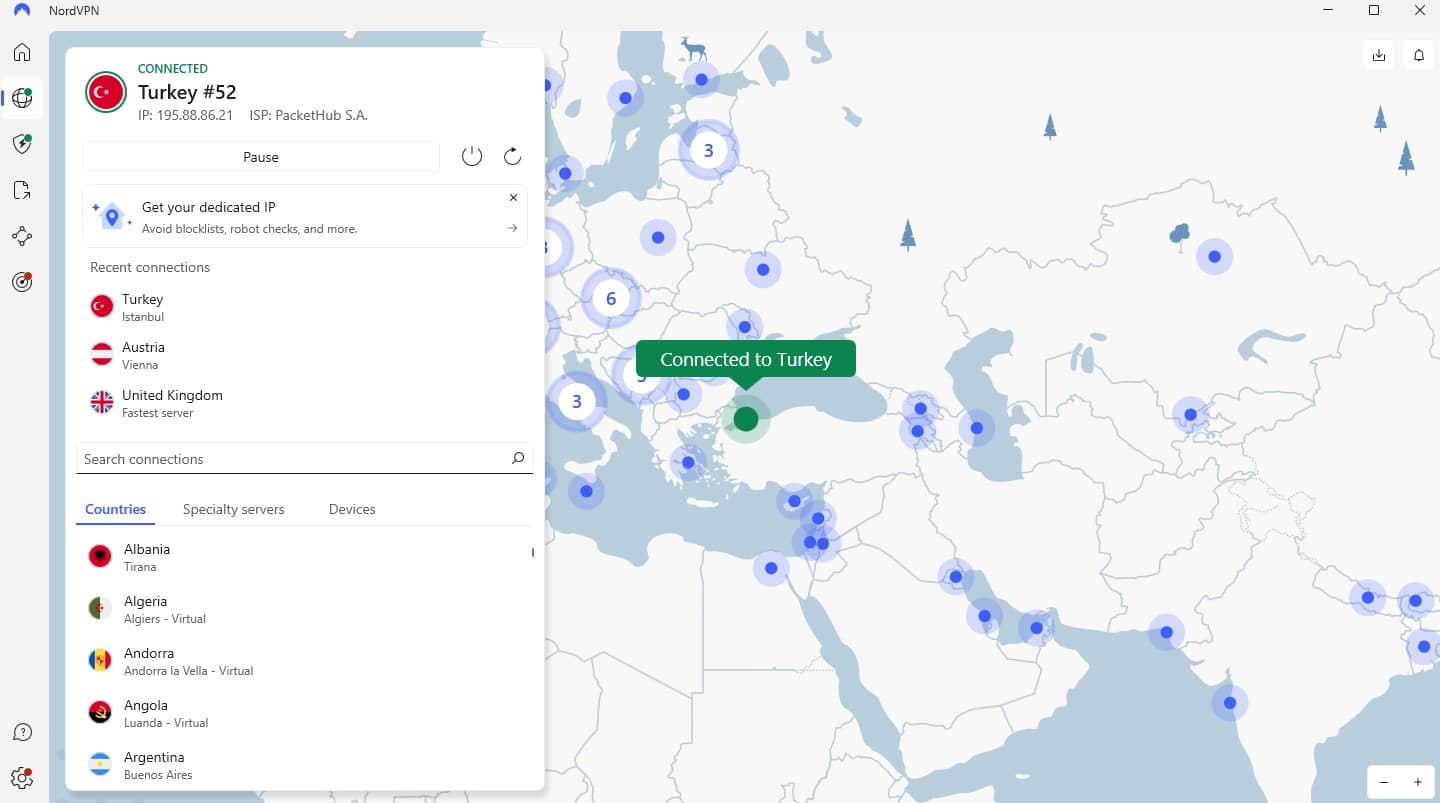Screen dimensions: 1440x803
Task: Connect to Albania Tirana
Action: click(x=305, y=557)
